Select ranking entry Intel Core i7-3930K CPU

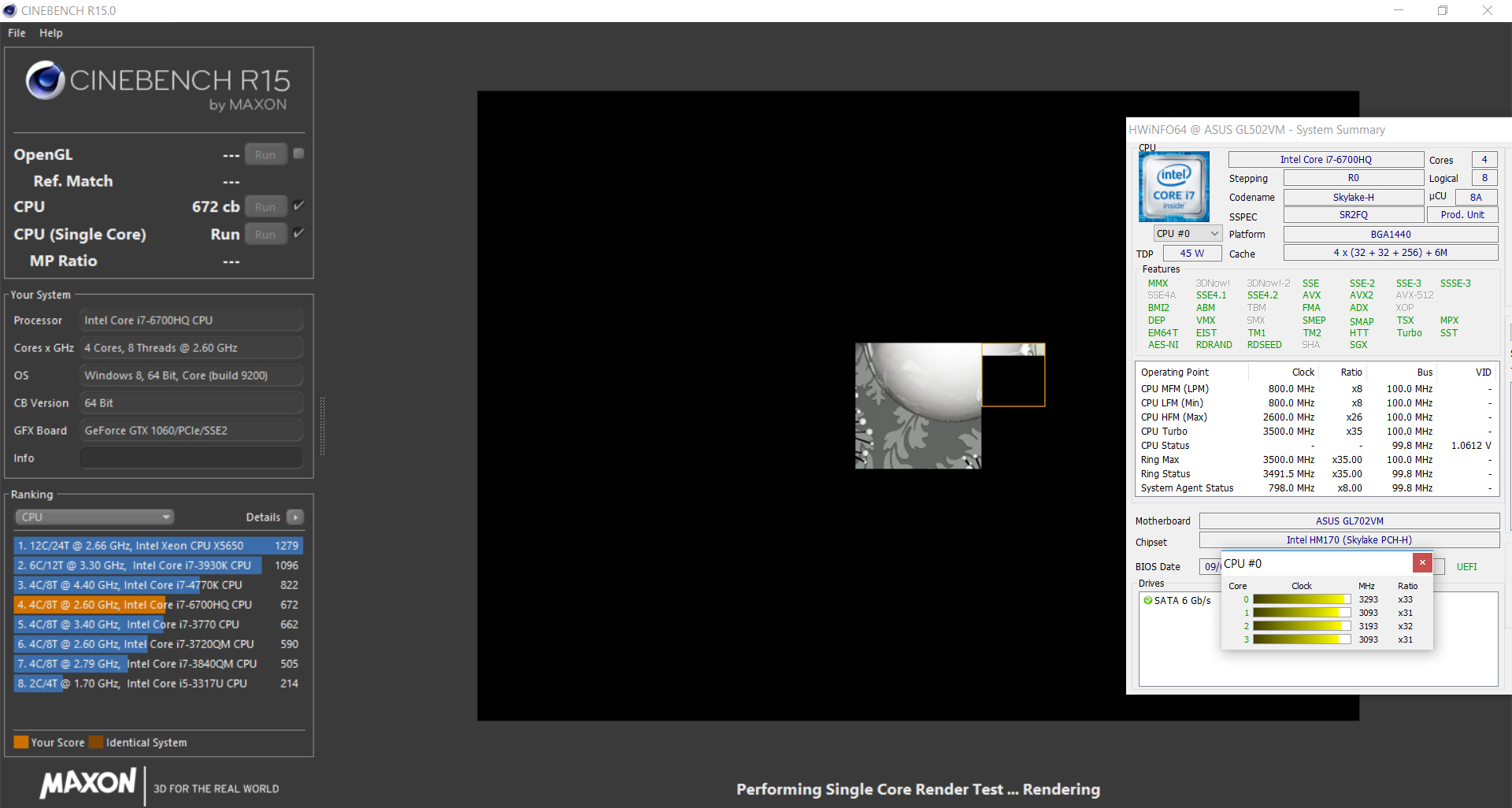[x=158, y=565]
